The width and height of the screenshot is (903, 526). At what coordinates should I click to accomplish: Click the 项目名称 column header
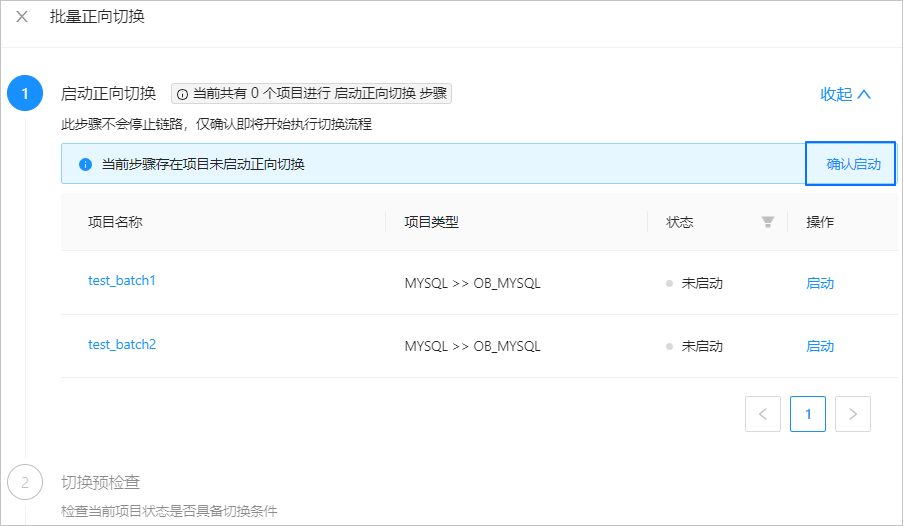[115, 222]
